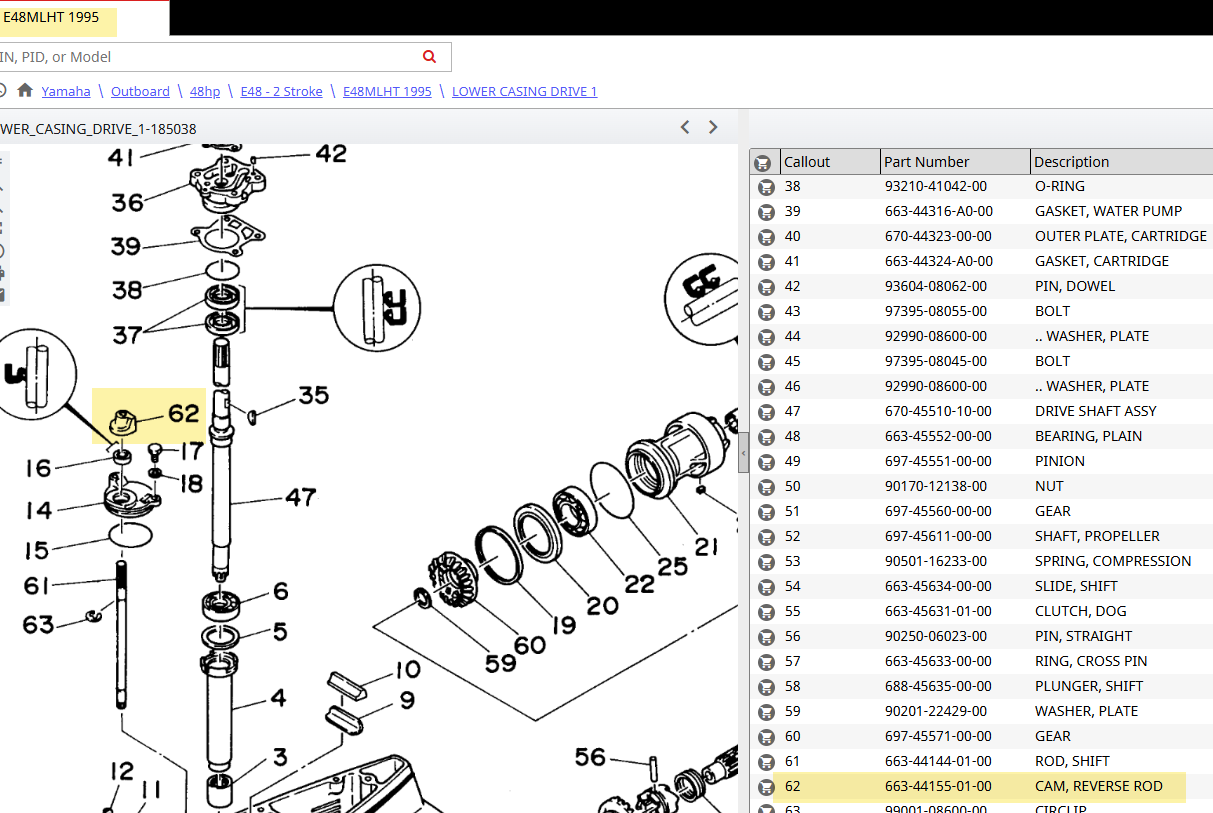Click part number 688-45635-00-00
1213x813 pixels.
[938, 687]
